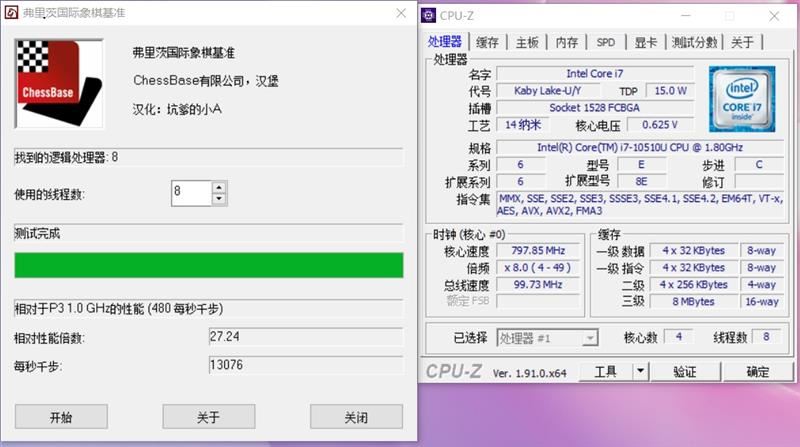Image resolution: width=800 pixels, height=447 pixels.
Task: Click the 确定 button in CPU-Z
Action: pos(758,372)
